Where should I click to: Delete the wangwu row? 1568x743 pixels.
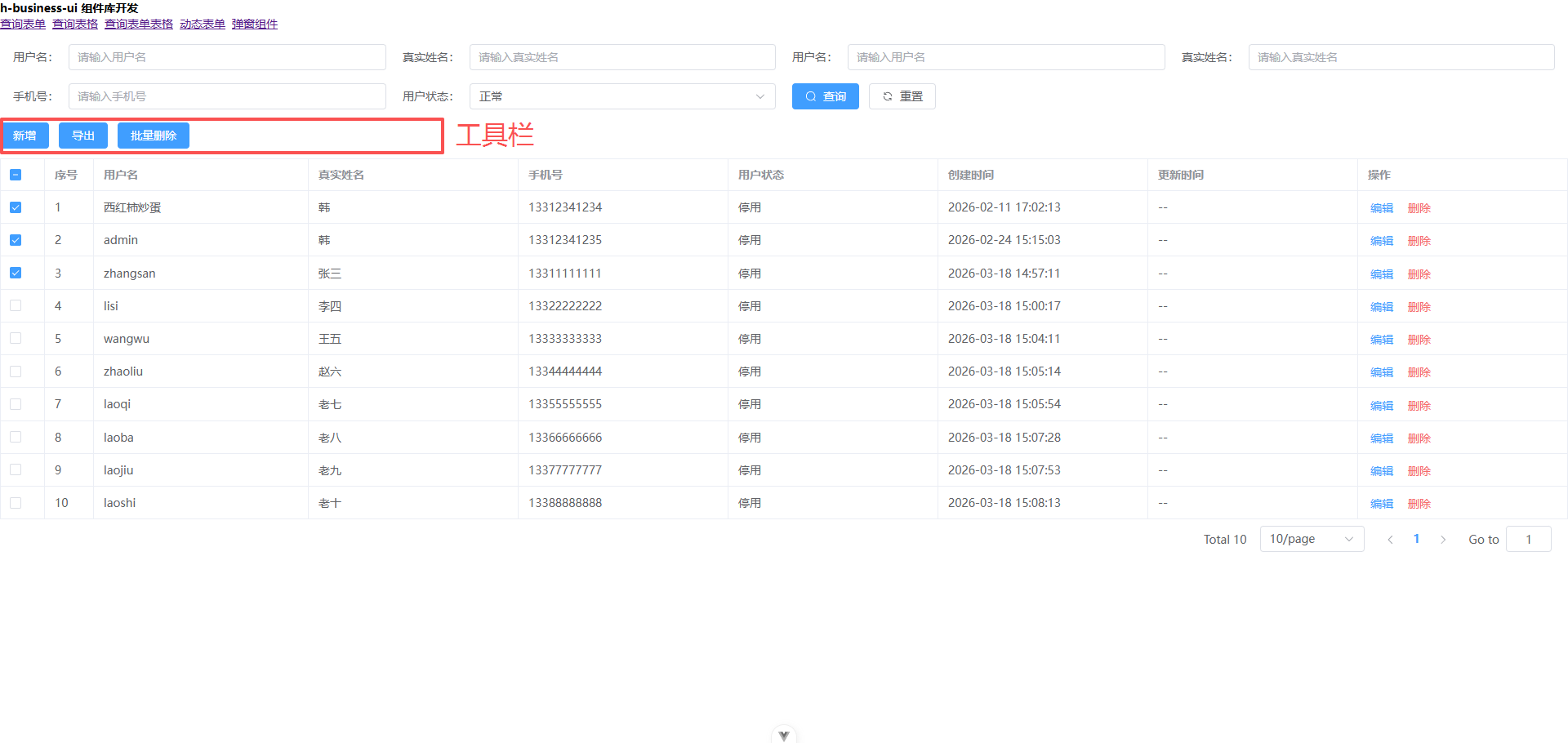1419,340
